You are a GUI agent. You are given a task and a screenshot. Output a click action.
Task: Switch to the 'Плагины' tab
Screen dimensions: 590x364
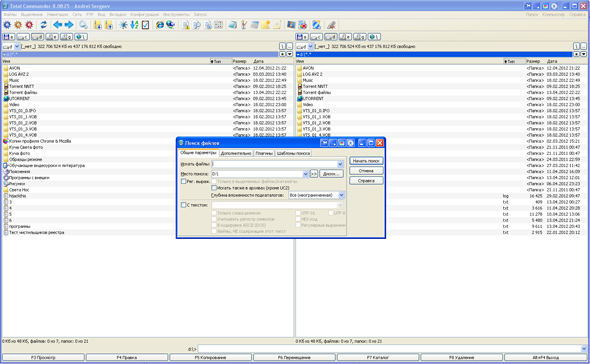pos(264,153)
